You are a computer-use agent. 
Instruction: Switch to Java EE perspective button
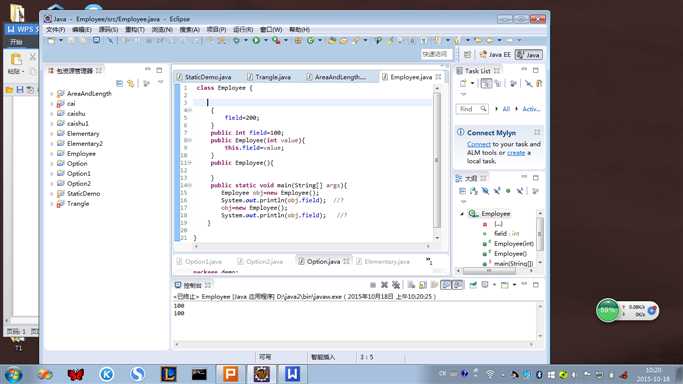coord(495,54)
